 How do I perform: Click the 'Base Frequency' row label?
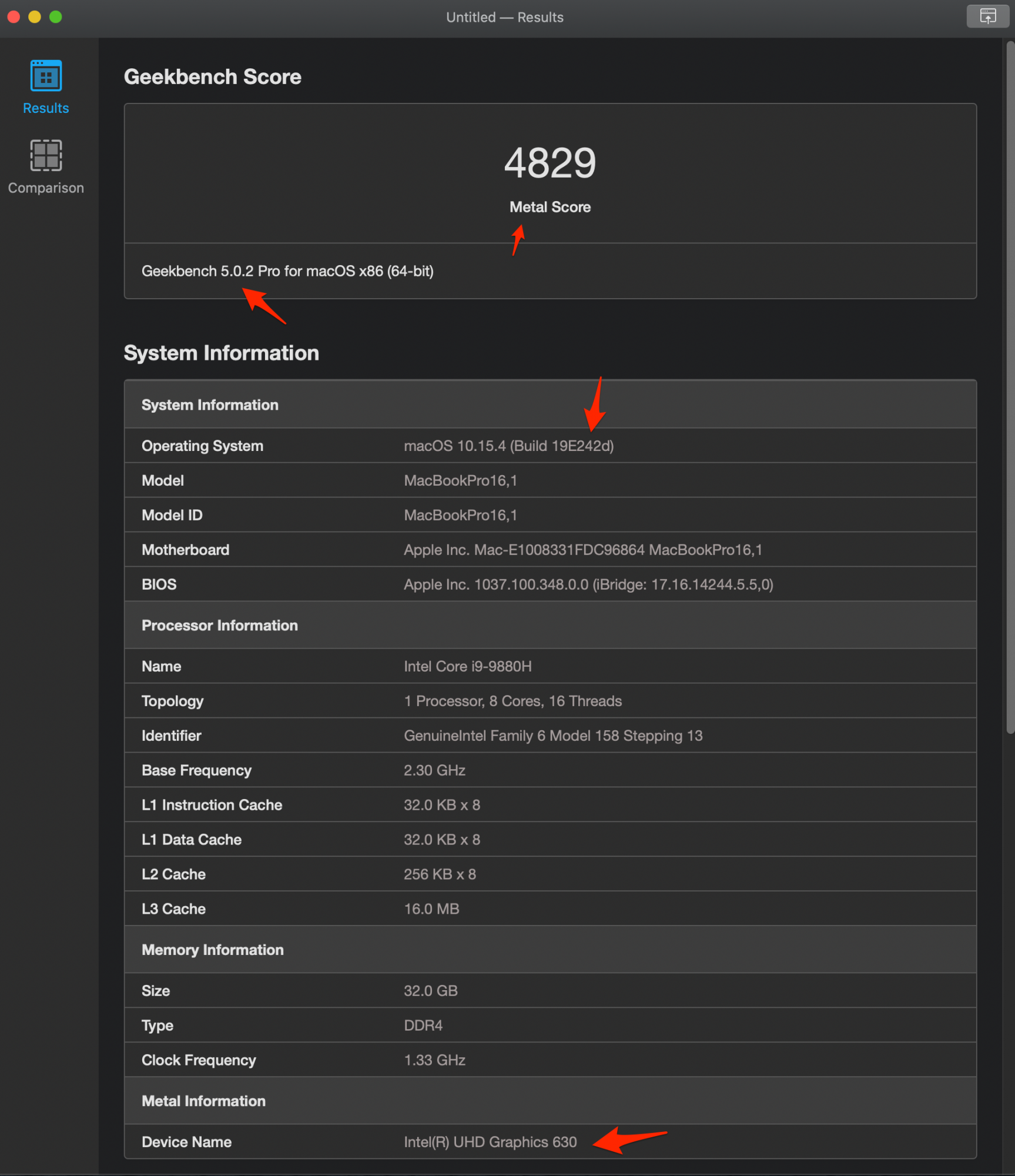196,770
